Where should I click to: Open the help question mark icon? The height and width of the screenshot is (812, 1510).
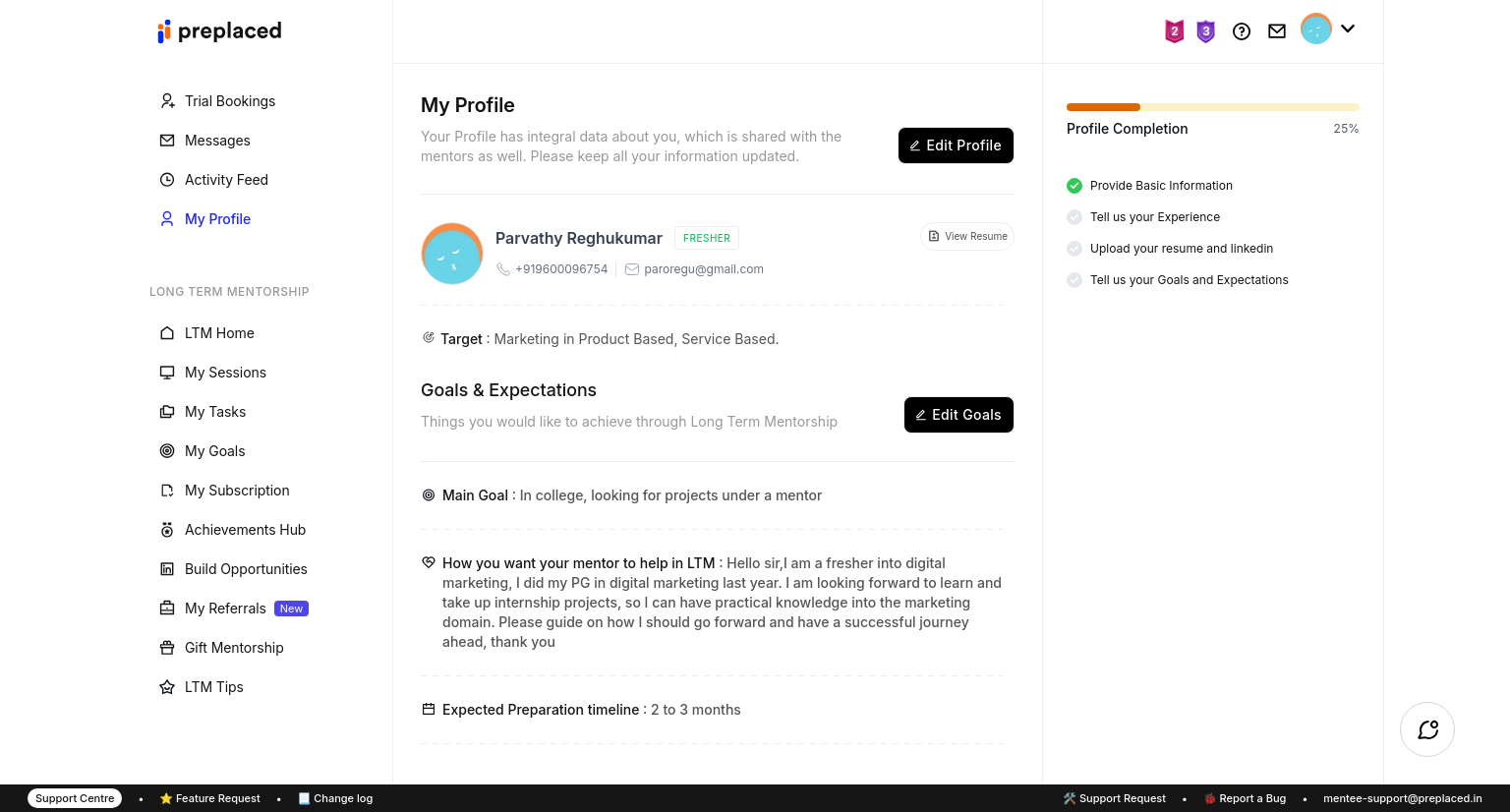(x=1242, y=31)
